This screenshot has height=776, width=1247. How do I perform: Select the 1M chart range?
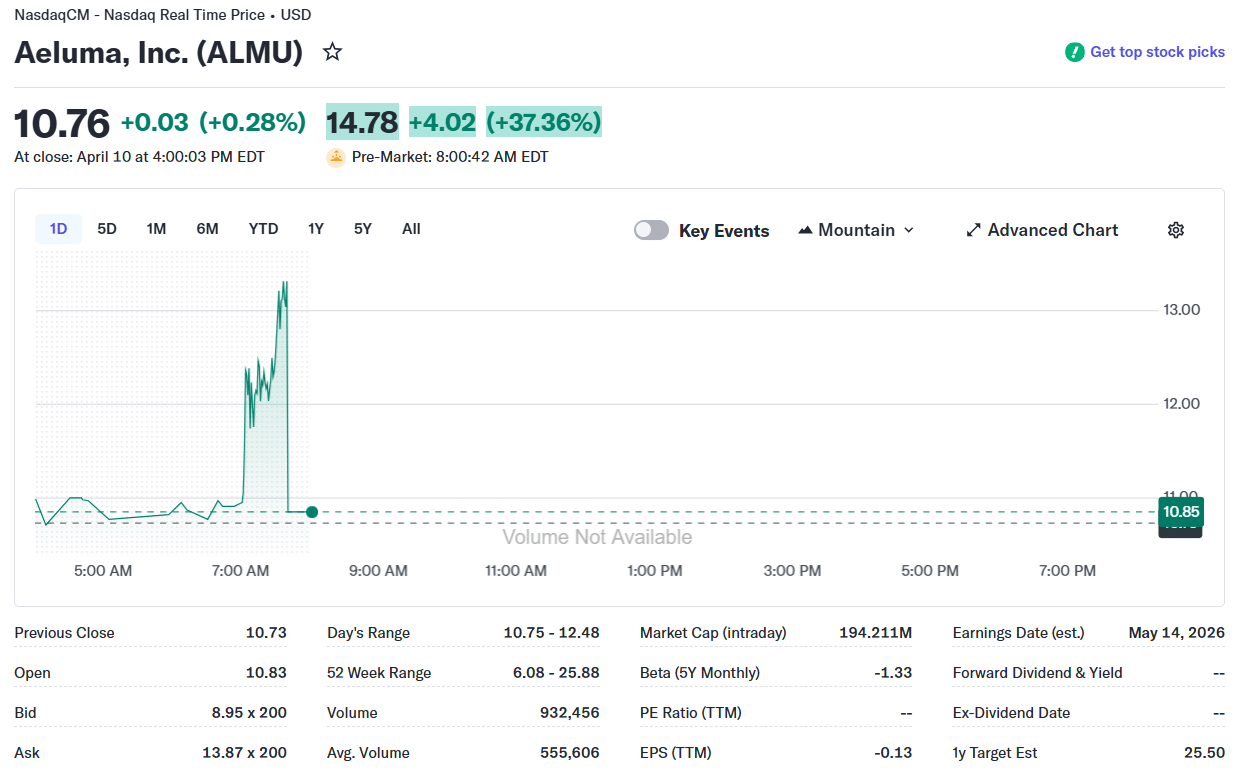click(x=156, y=229)
